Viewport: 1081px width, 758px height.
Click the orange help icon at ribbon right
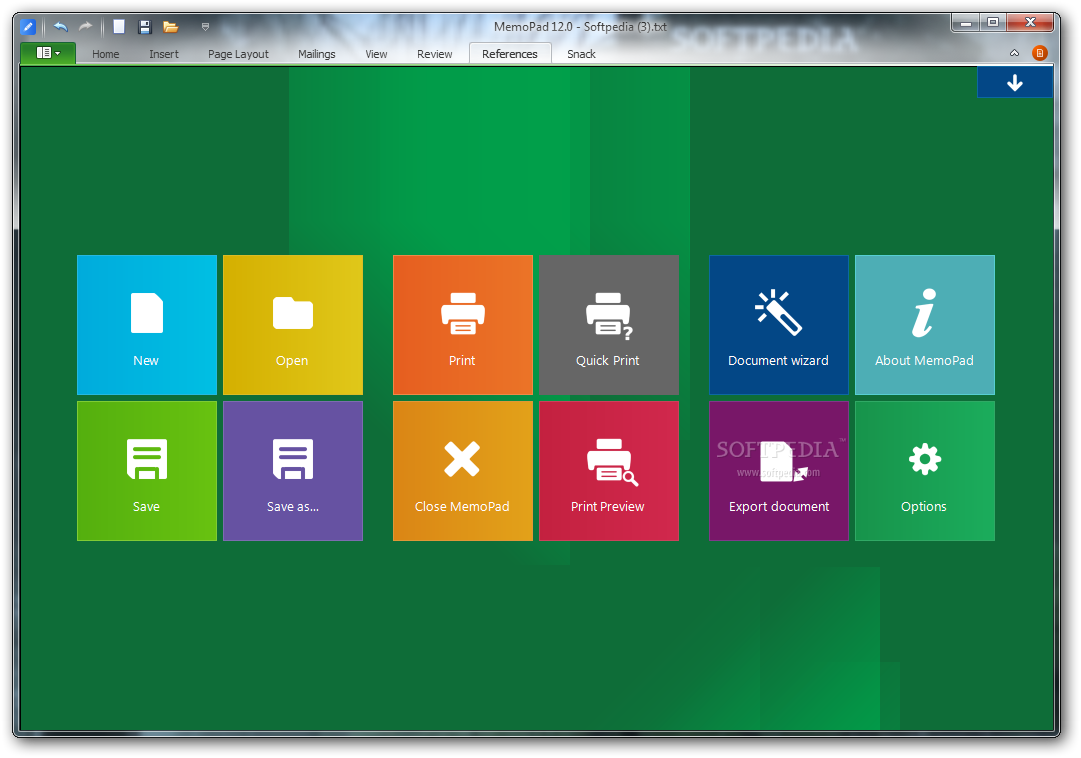coord(1040,53)
